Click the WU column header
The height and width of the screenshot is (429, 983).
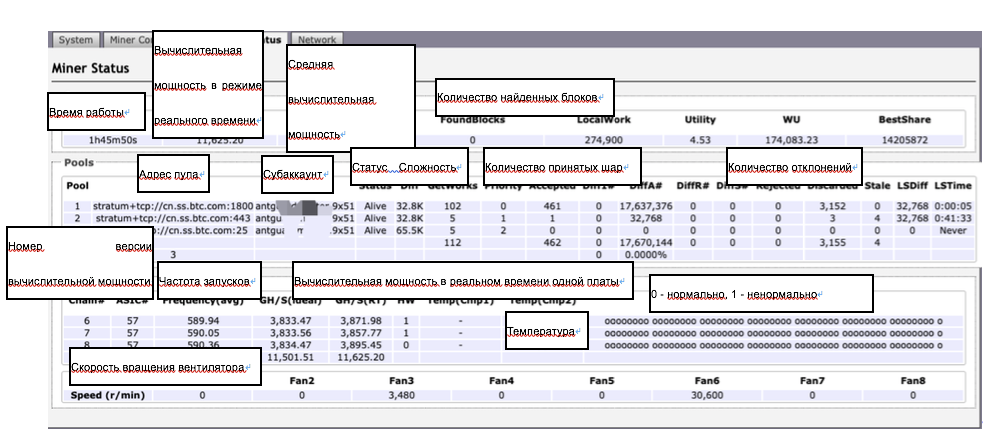[791, 119]
